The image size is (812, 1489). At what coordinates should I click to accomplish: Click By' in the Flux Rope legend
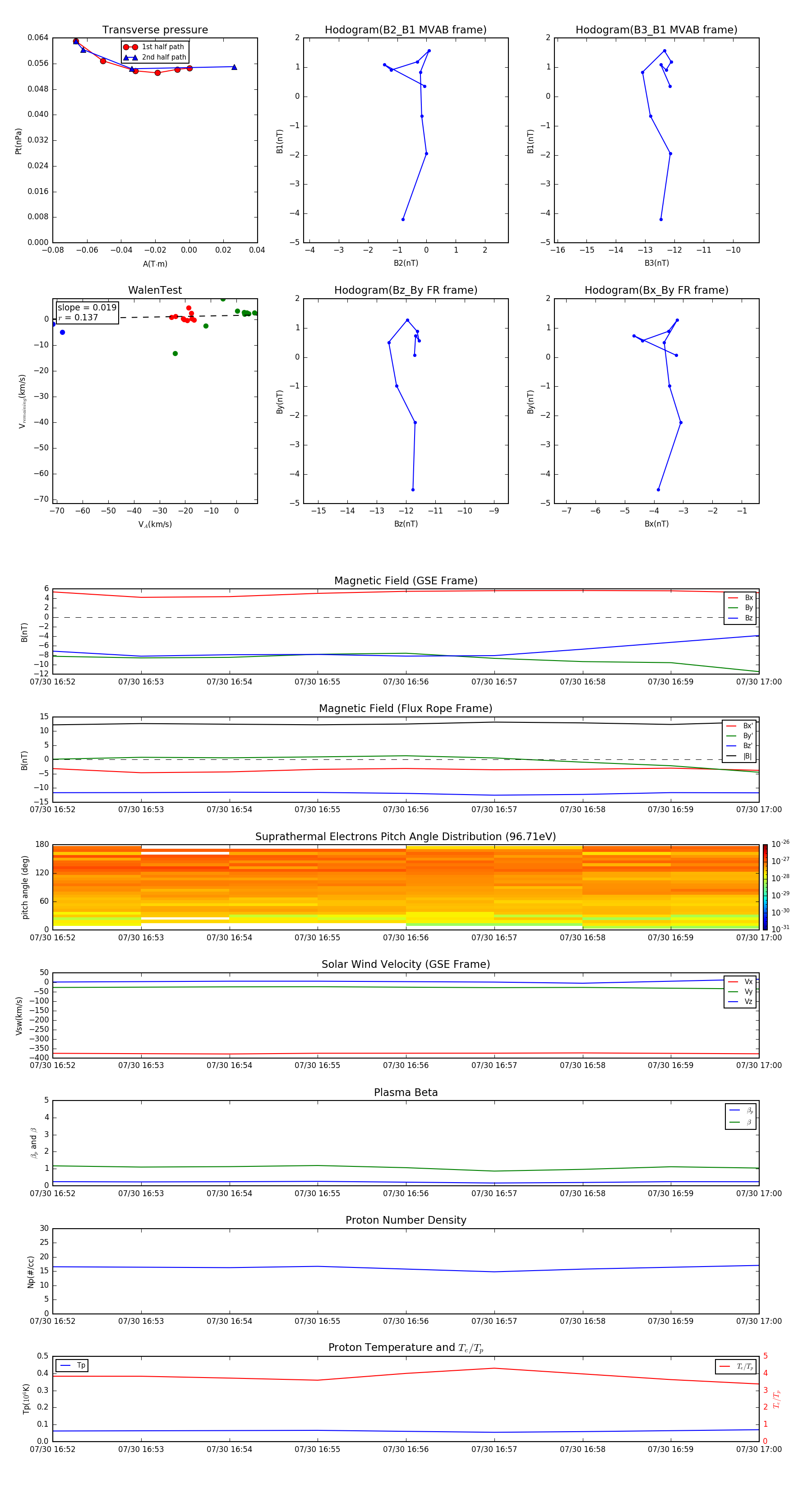coord(739,736)
